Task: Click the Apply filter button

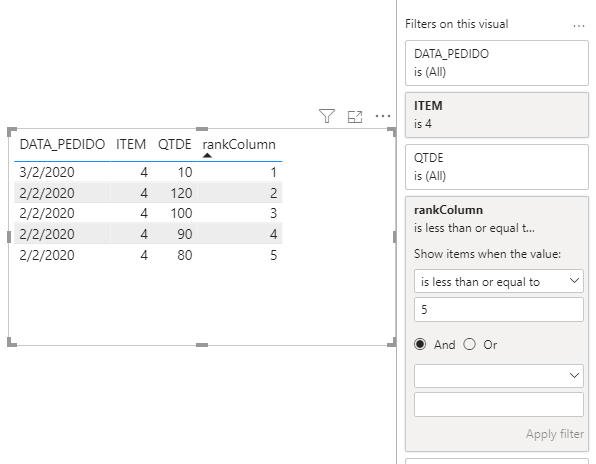Action: point(555,434)
